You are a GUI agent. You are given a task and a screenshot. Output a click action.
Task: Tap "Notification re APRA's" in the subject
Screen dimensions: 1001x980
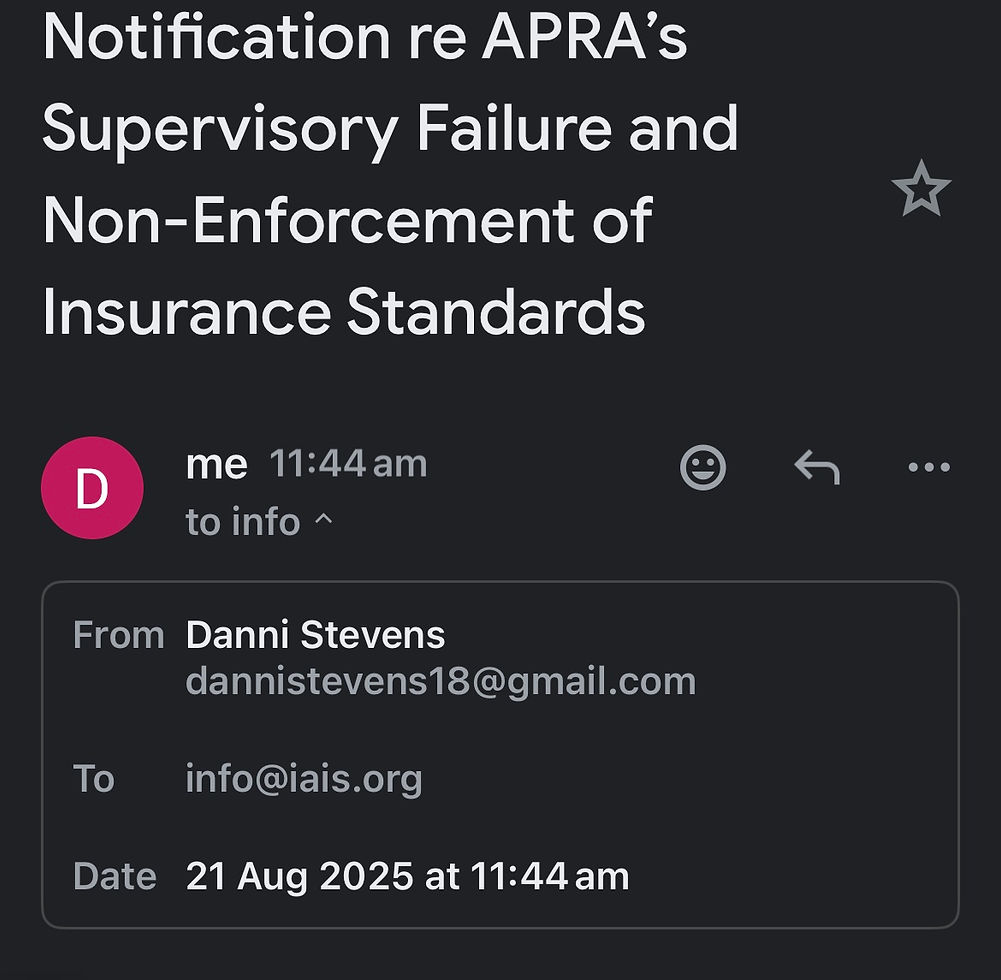(x=365, y=36)
